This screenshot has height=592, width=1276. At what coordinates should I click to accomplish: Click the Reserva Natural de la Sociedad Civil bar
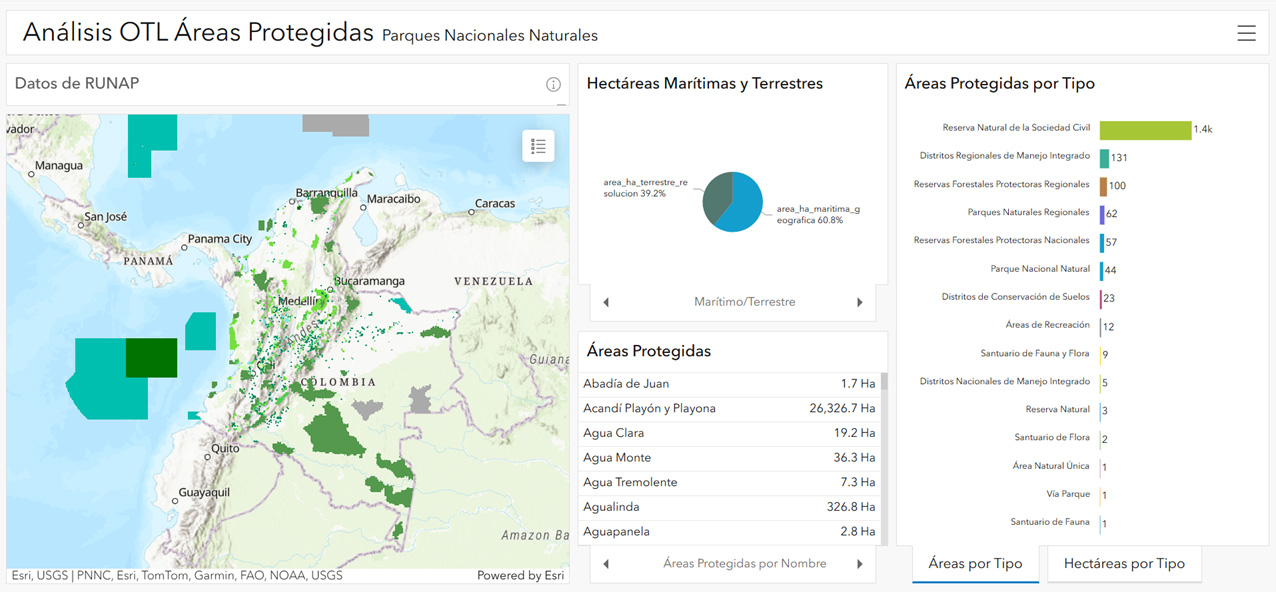[1145, 130]
